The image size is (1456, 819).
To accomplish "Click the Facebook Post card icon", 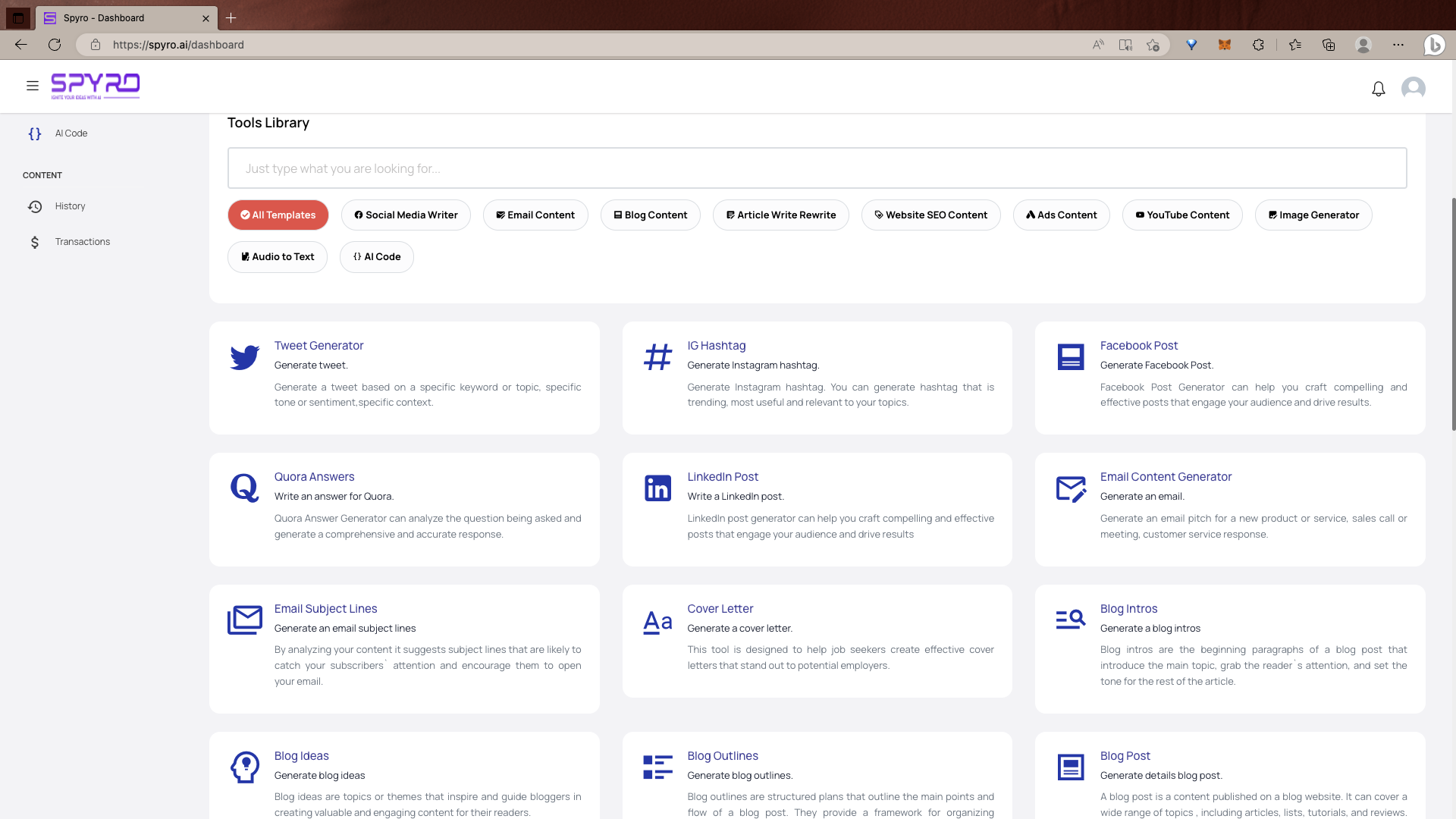I will (x=1071, y=357).
